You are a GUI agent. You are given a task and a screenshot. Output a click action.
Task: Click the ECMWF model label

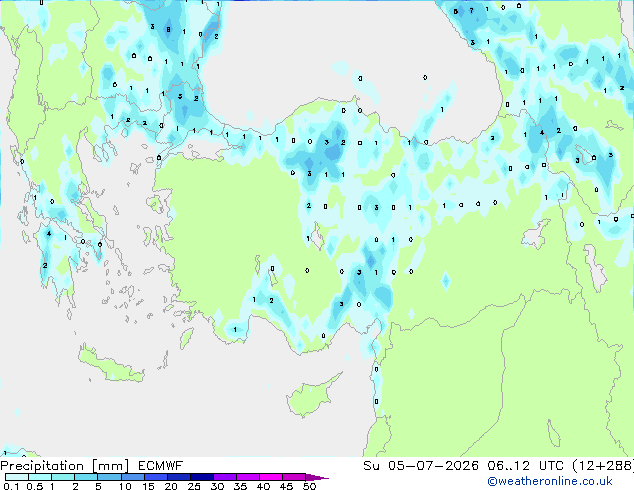tap(161, 466)
